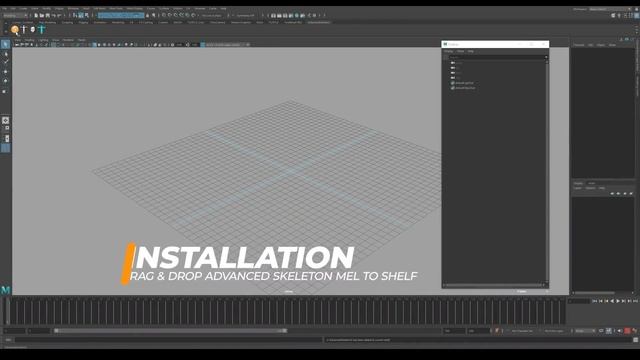640x360 pixels.
Task: Toggle Snap to Curves
Action: 170,16
